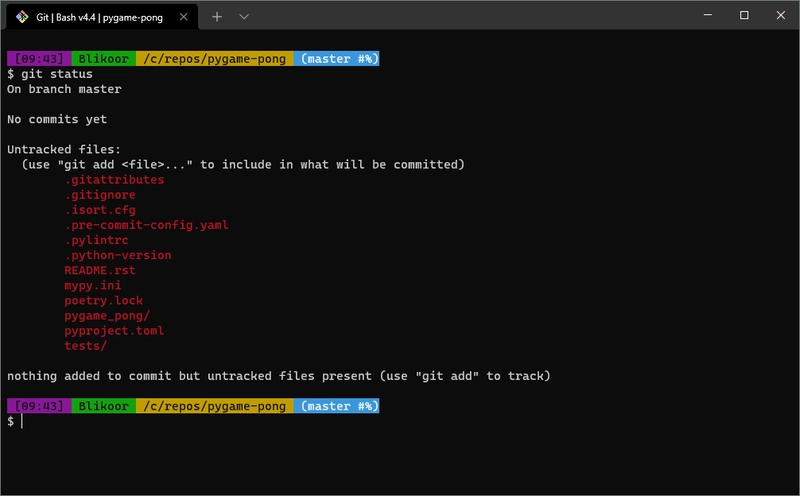Click the 'git status' command text
This screenshot has width=800, height=496.
tap(57, 74)
